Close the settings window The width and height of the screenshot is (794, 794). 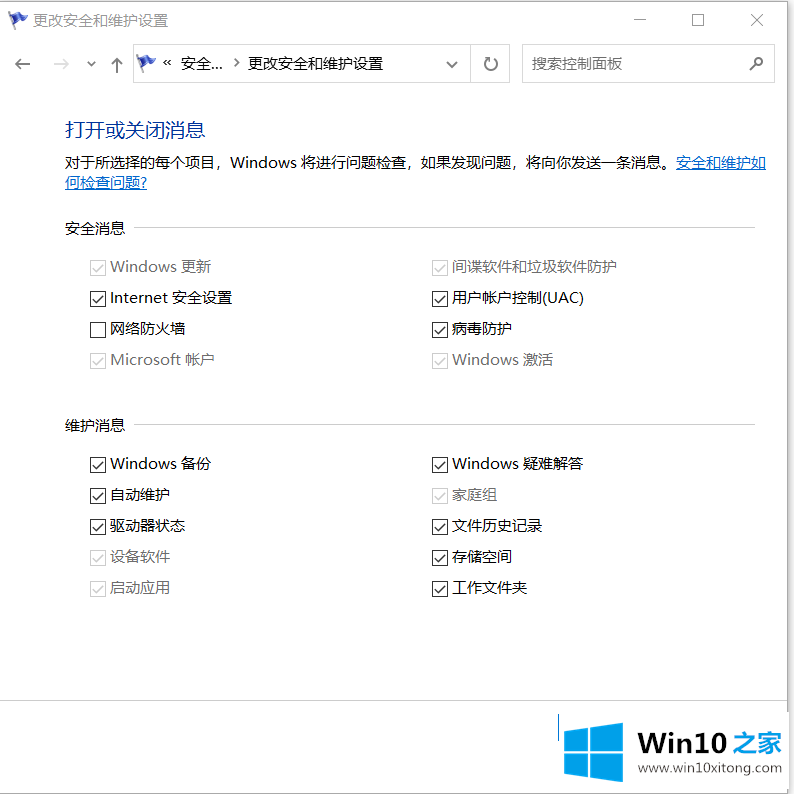757,20
